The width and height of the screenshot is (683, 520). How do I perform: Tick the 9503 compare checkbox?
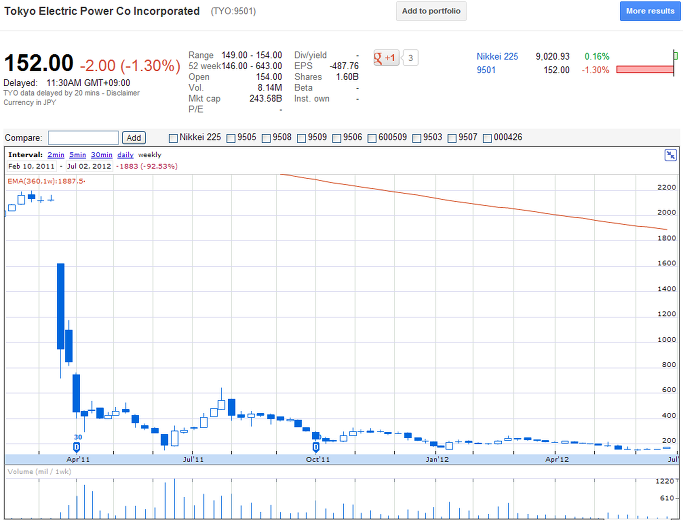(417, 138)
